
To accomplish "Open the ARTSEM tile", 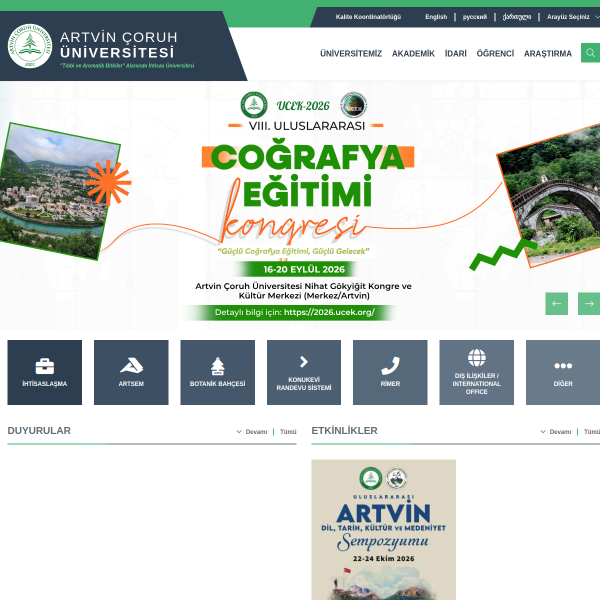I will point(131,372).
